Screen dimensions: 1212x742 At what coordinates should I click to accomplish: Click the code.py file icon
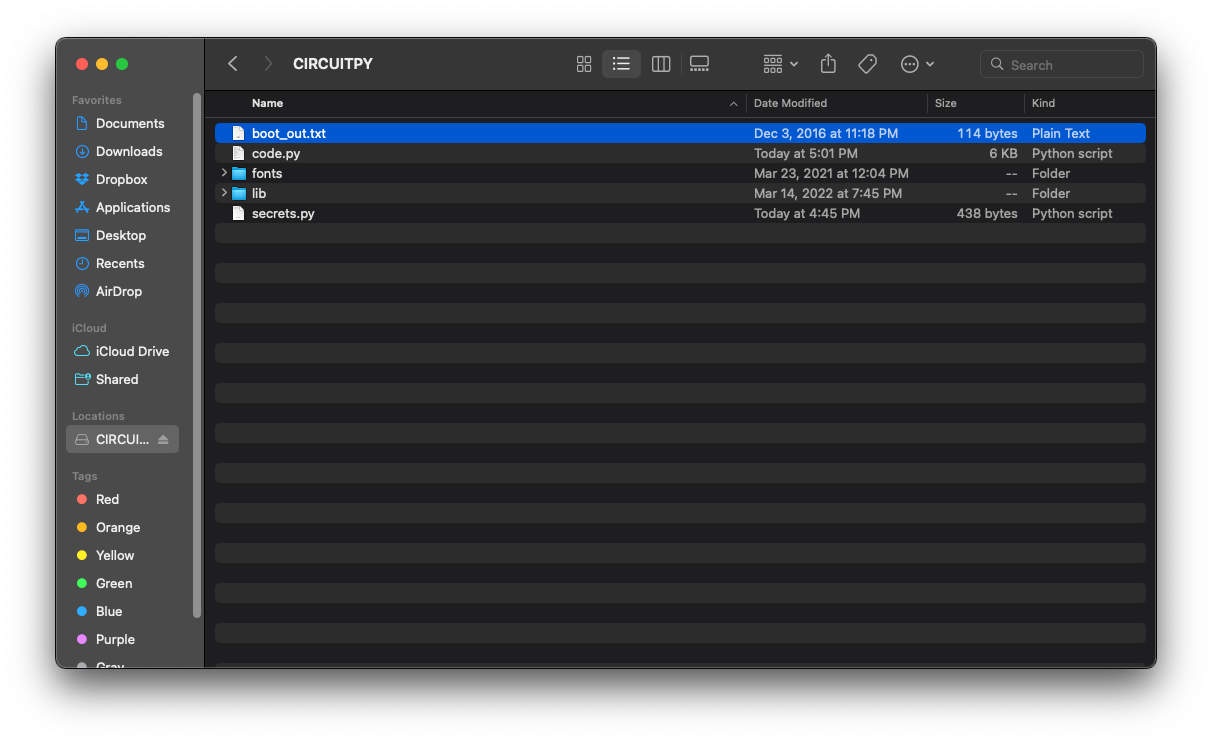(238, 153)
